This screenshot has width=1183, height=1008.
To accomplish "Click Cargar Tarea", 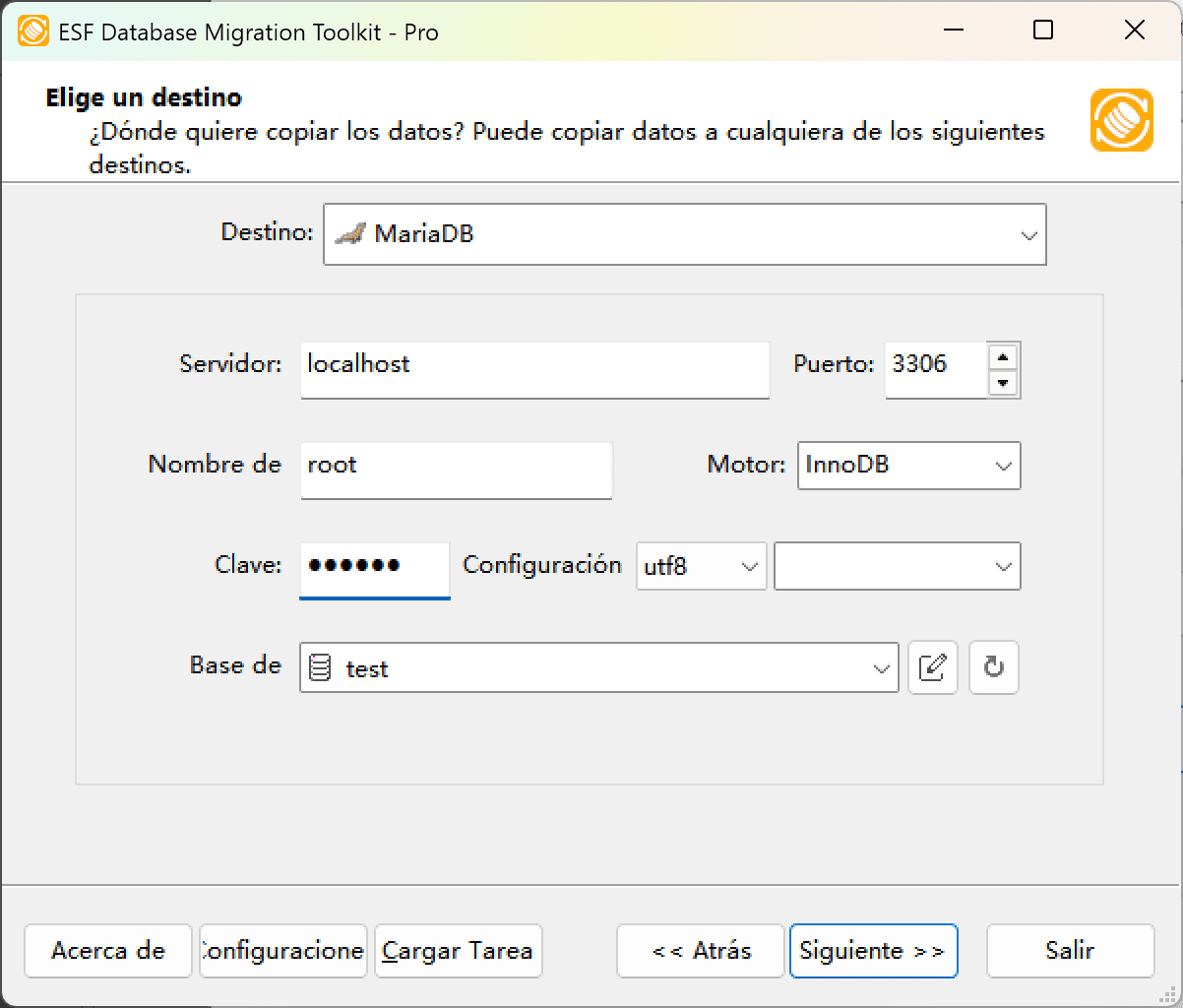I will [458, 951].
